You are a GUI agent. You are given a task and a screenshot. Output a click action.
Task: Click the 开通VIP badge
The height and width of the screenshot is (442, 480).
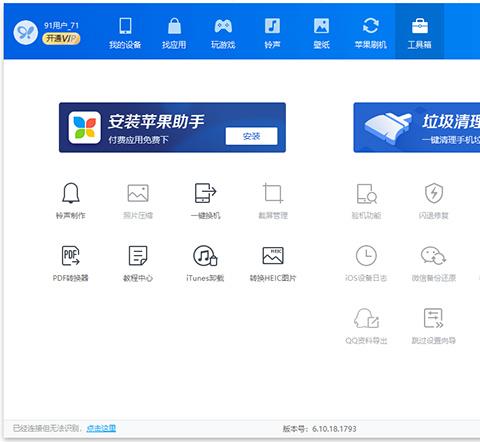tap(61, 39)
